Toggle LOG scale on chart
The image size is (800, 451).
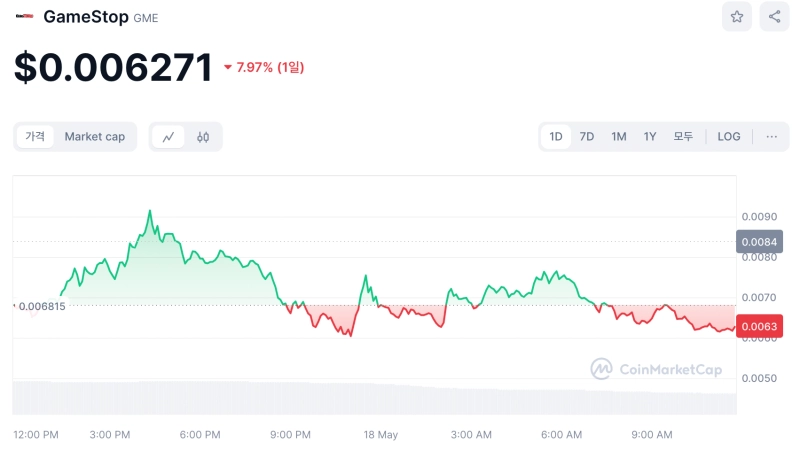click(729, 137)
